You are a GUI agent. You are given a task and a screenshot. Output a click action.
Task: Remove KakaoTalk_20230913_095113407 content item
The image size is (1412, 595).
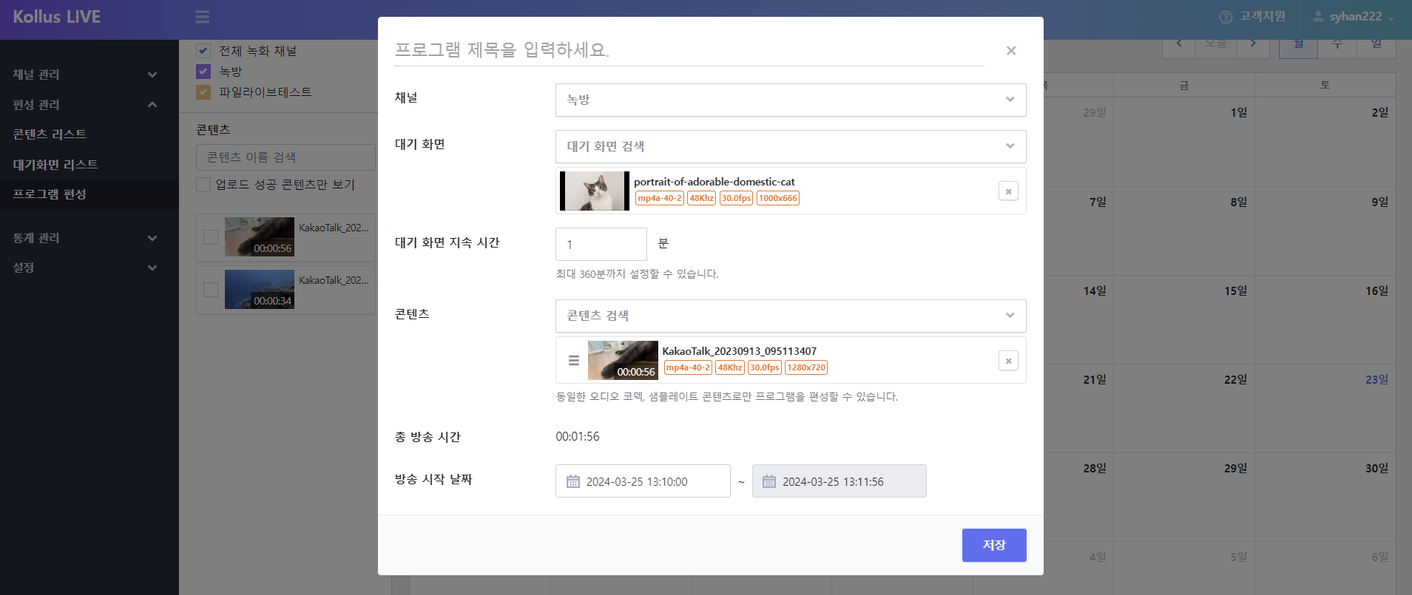1008,361
